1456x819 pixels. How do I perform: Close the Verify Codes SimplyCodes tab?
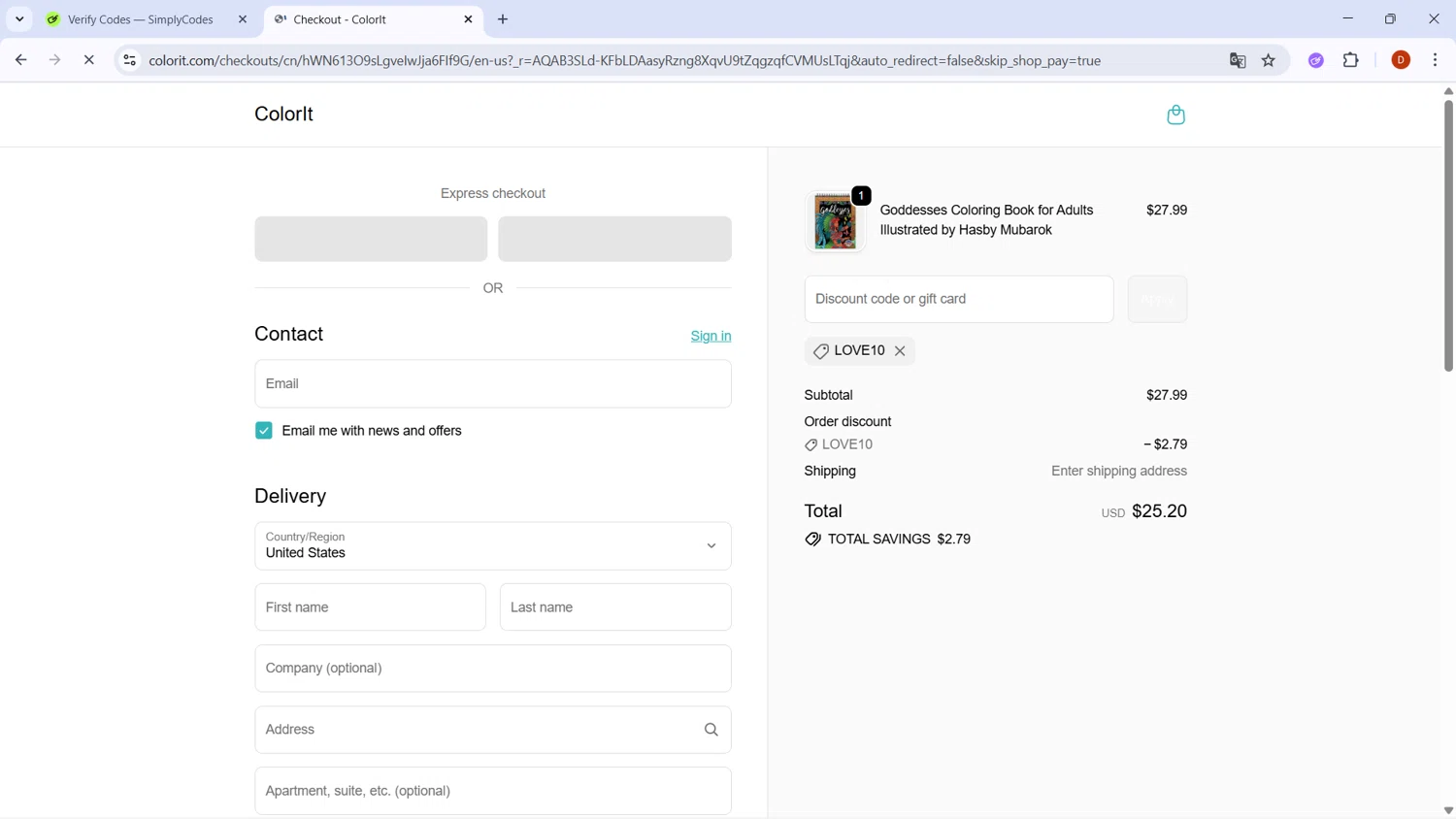243,19
